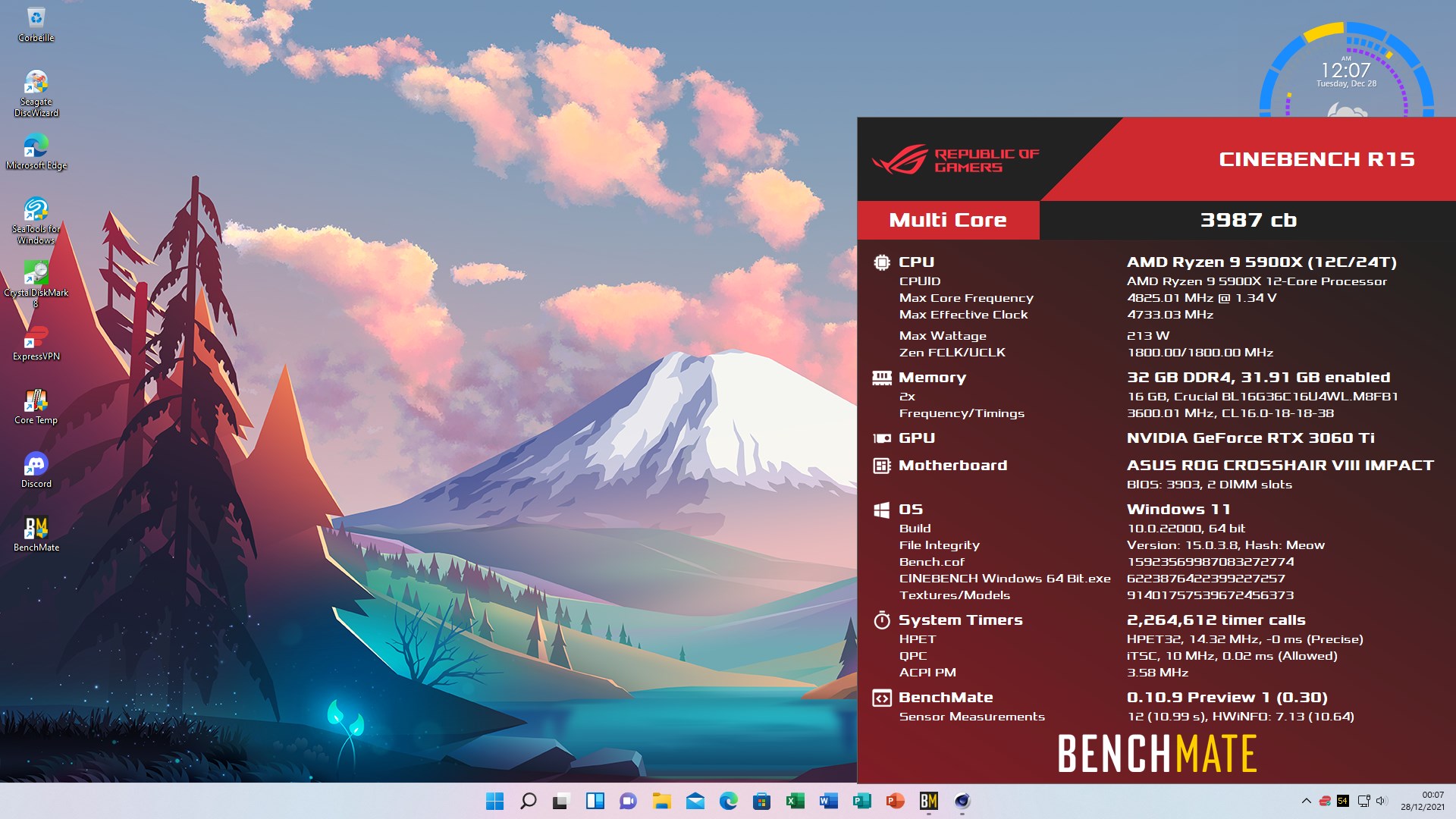
Task: Click ASUS ROG CROSSHAIR VIII IMPACT text
Action: point(1280,466)
